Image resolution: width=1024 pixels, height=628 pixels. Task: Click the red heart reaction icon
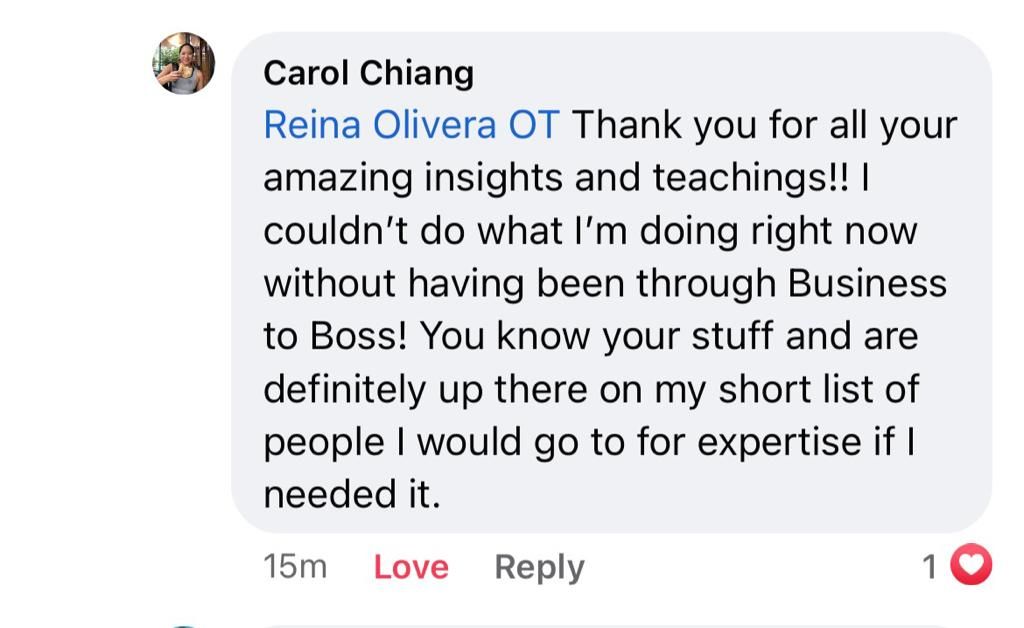tap(969, 566)
